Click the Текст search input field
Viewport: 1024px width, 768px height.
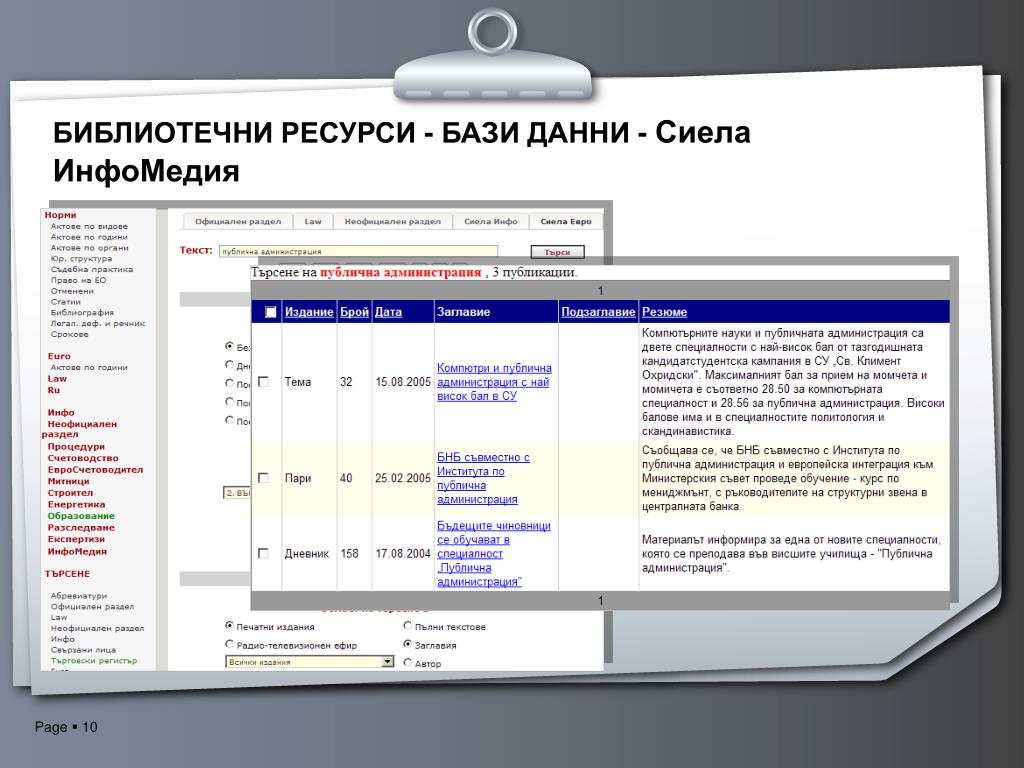[x=358, y=251]
